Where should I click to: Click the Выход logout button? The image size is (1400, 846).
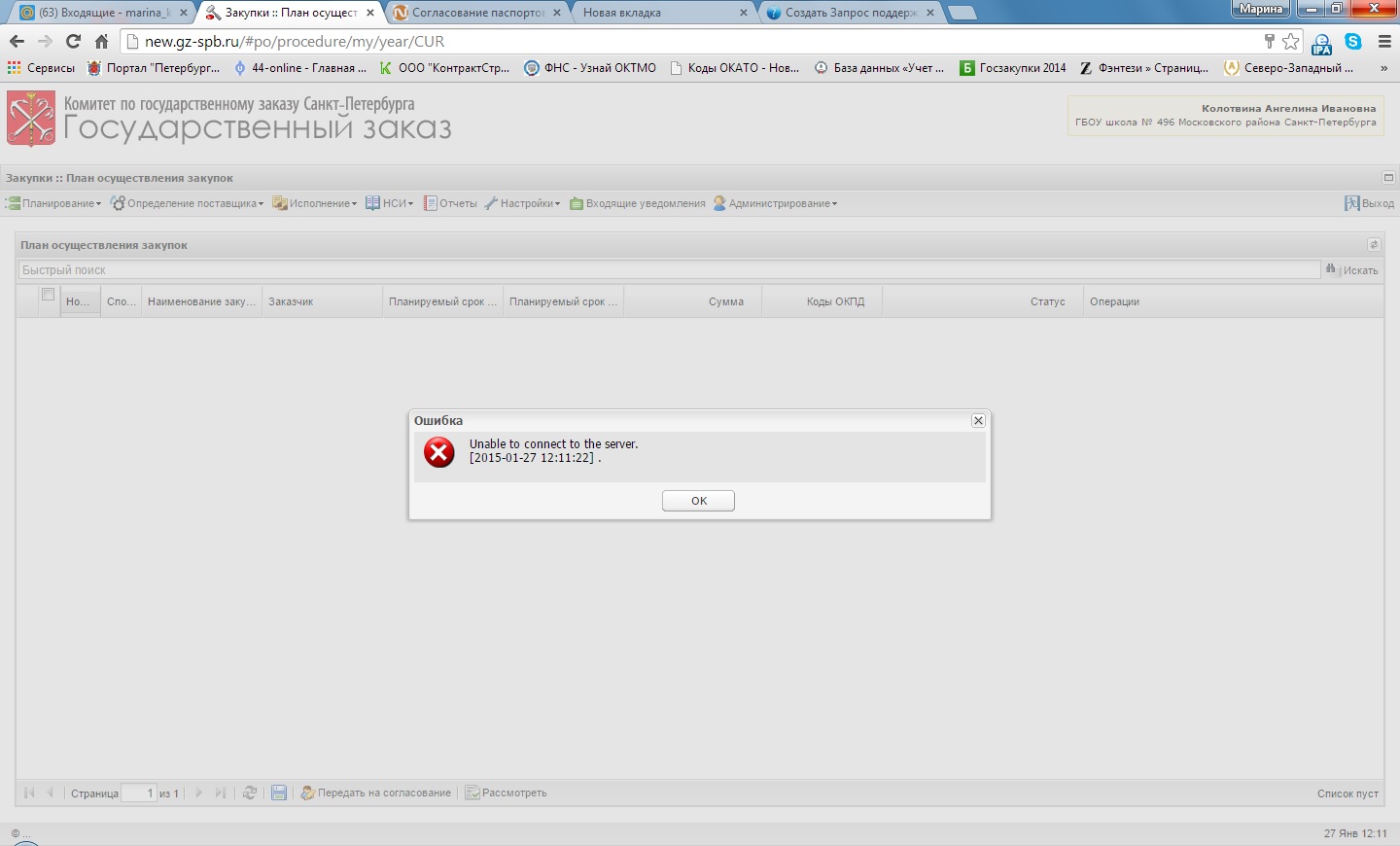point(1369,203)
